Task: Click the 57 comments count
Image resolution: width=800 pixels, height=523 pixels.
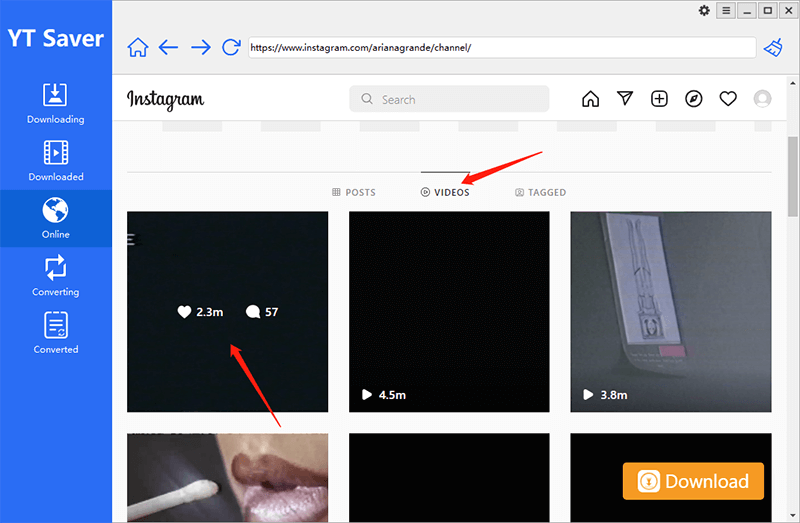Action: point(262,312)
